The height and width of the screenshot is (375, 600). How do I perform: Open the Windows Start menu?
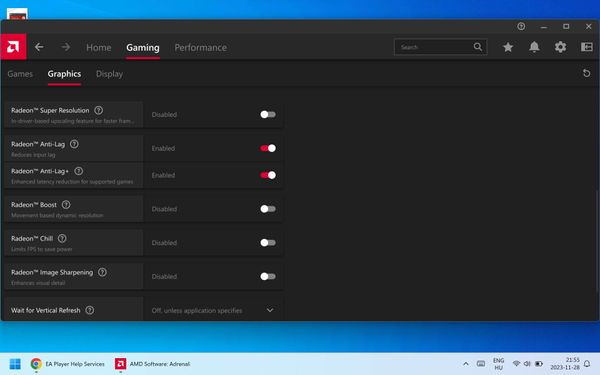pos(15,364)
